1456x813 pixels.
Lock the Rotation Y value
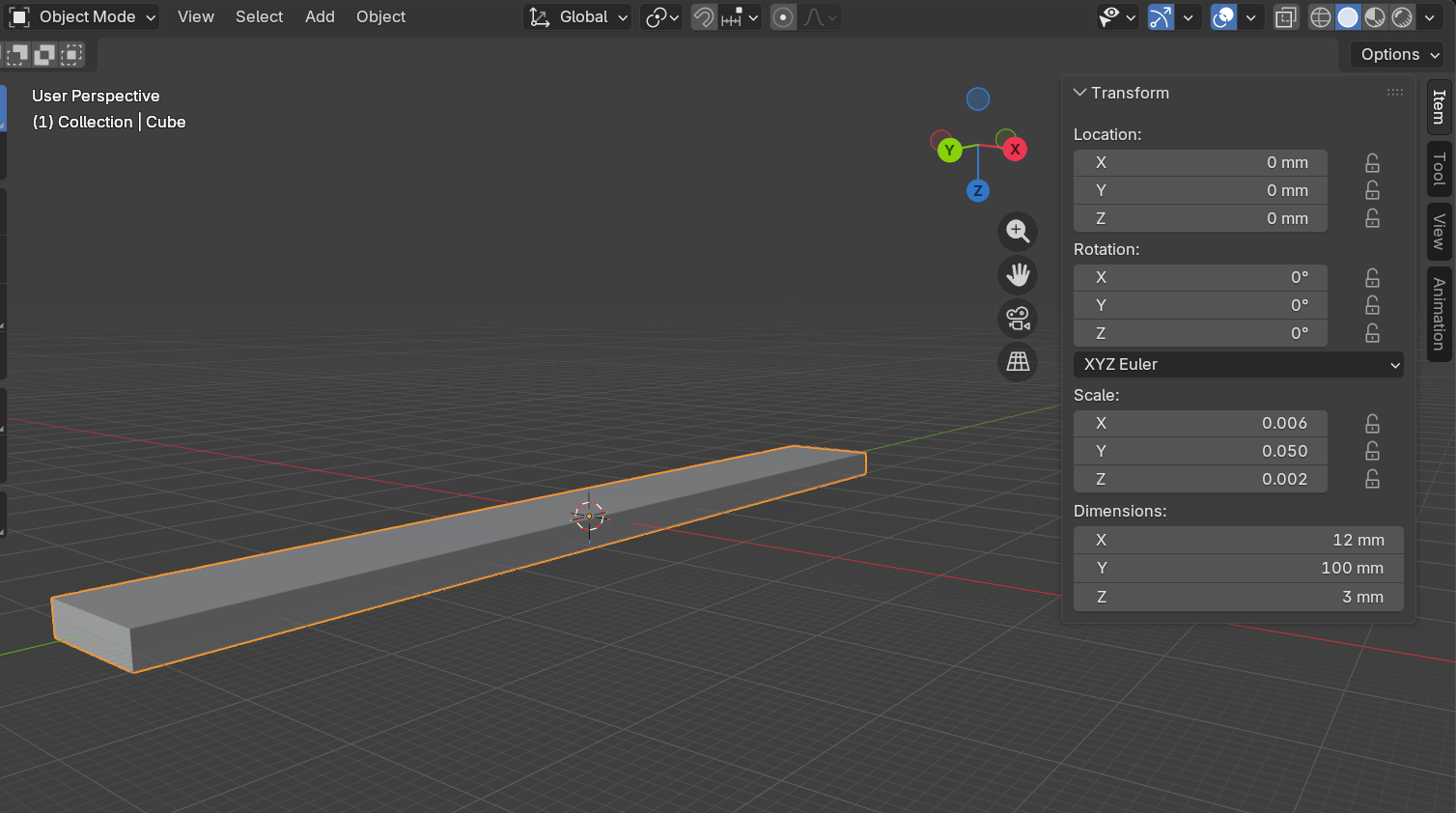click(x=1372, y=306)
